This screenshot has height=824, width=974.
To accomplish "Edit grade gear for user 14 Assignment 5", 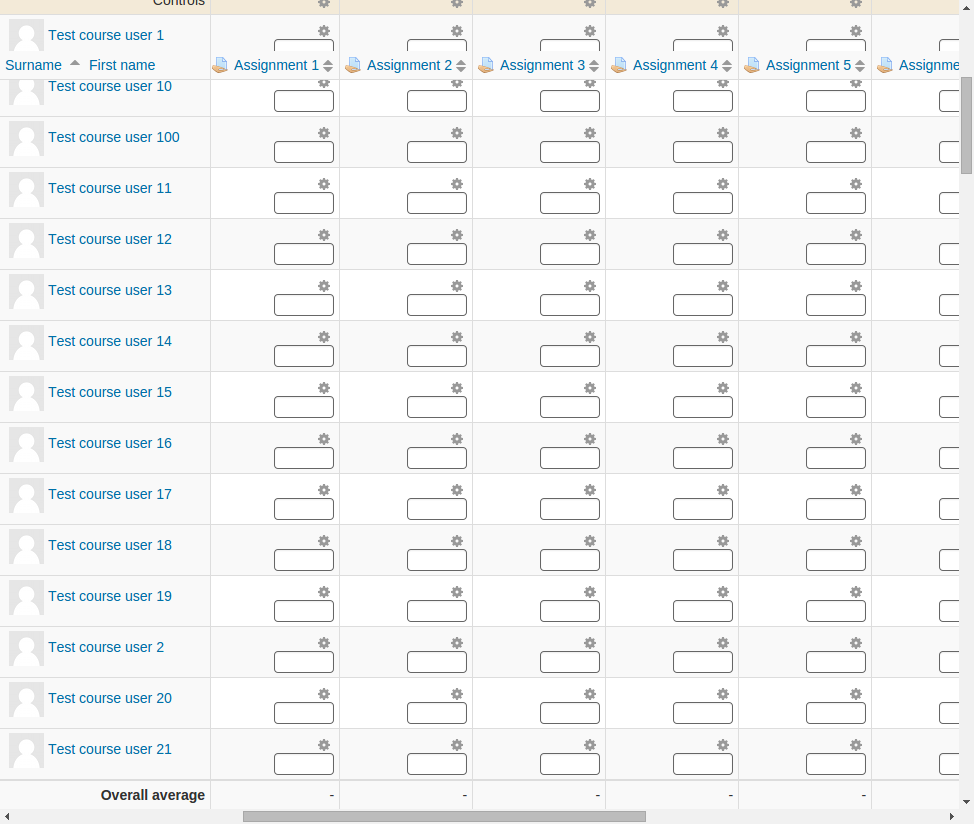I will 856,337.
